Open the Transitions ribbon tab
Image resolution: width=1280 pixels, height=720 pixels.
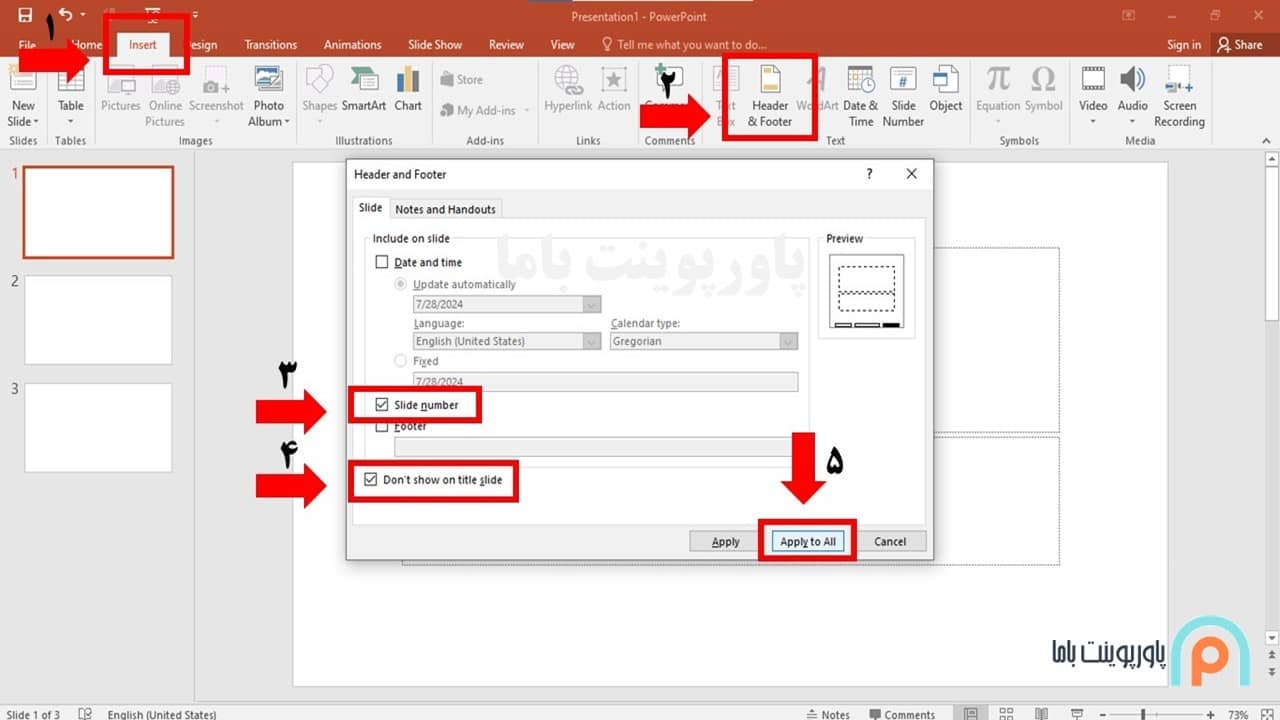(x=270, y=45)
